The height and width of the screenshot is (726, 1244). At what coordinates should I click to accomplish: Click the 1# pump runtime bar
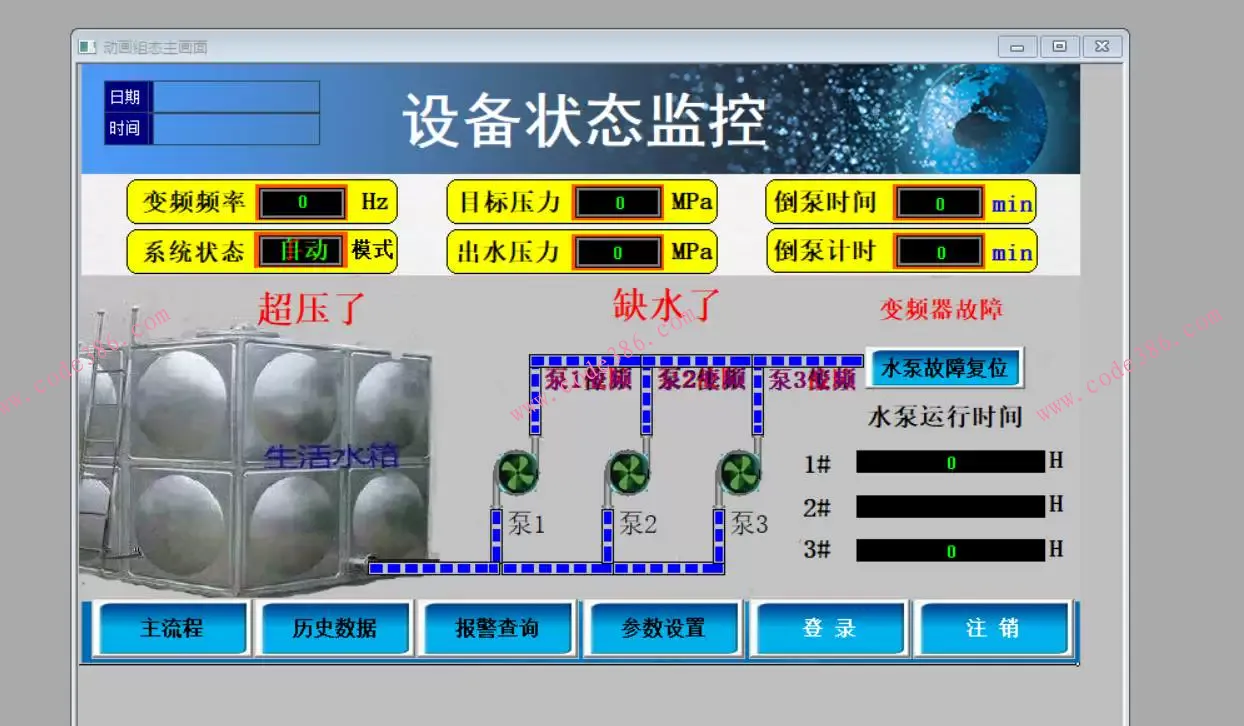point(951,462)
